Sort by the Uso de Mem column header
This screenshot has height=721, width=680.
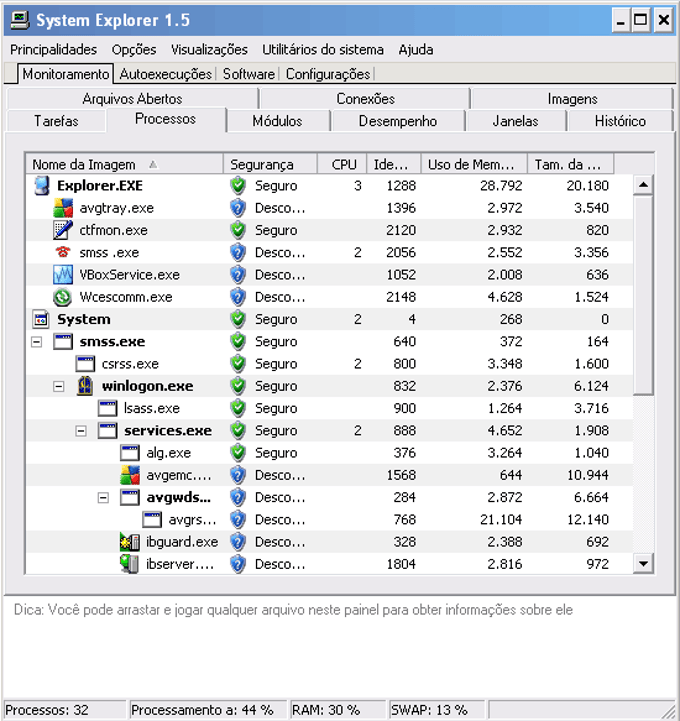coord(474,164)
